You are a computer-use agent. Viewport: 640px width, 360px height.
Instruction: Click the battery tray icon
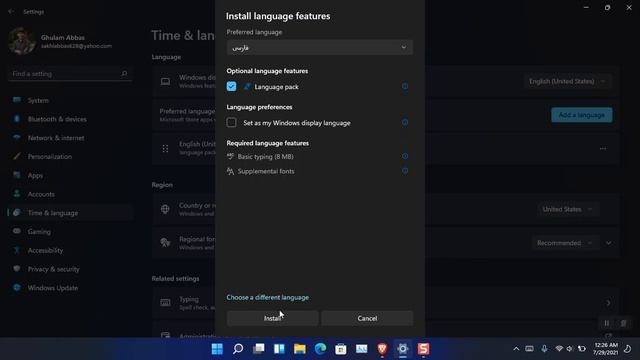pos(582,349)
